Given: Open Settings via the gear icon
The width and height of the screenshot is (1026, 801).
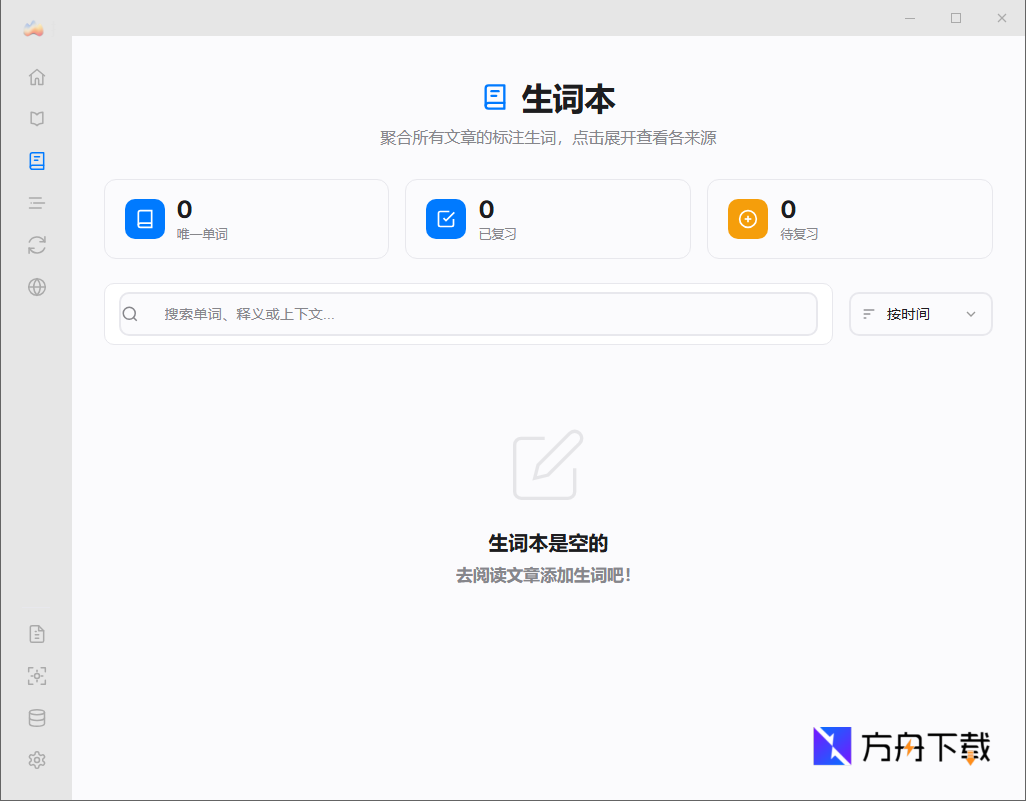Looking at the screenshot, I should [x=36, y=760].
